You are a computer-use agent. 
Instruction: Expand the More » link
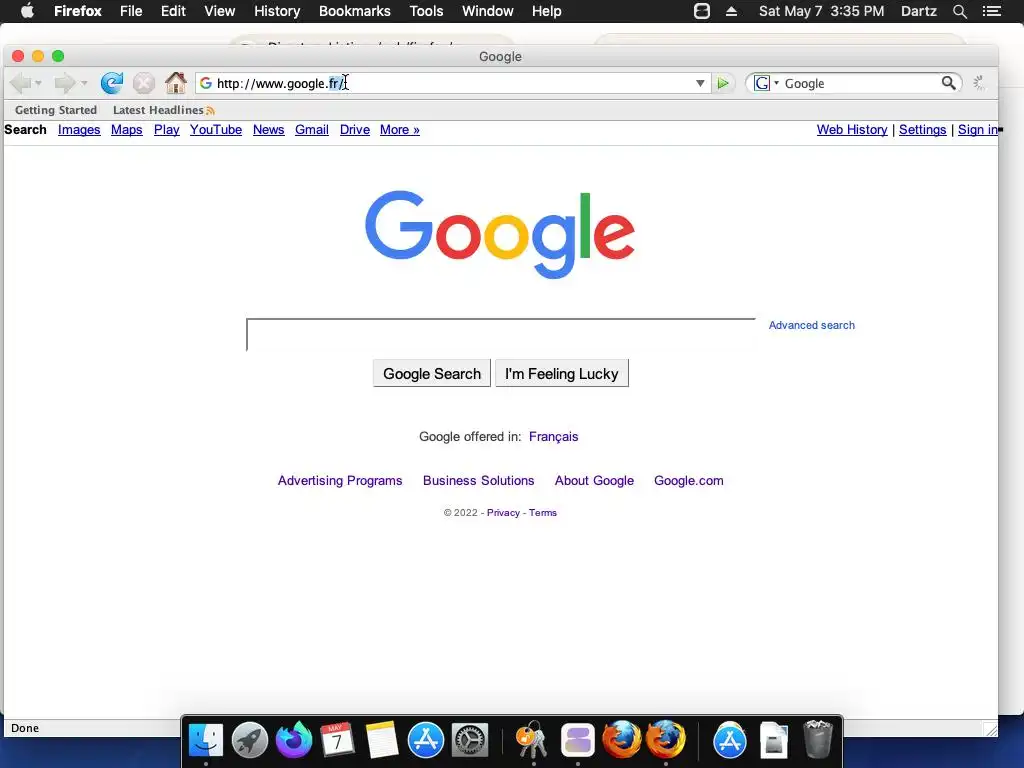[400, 130]
